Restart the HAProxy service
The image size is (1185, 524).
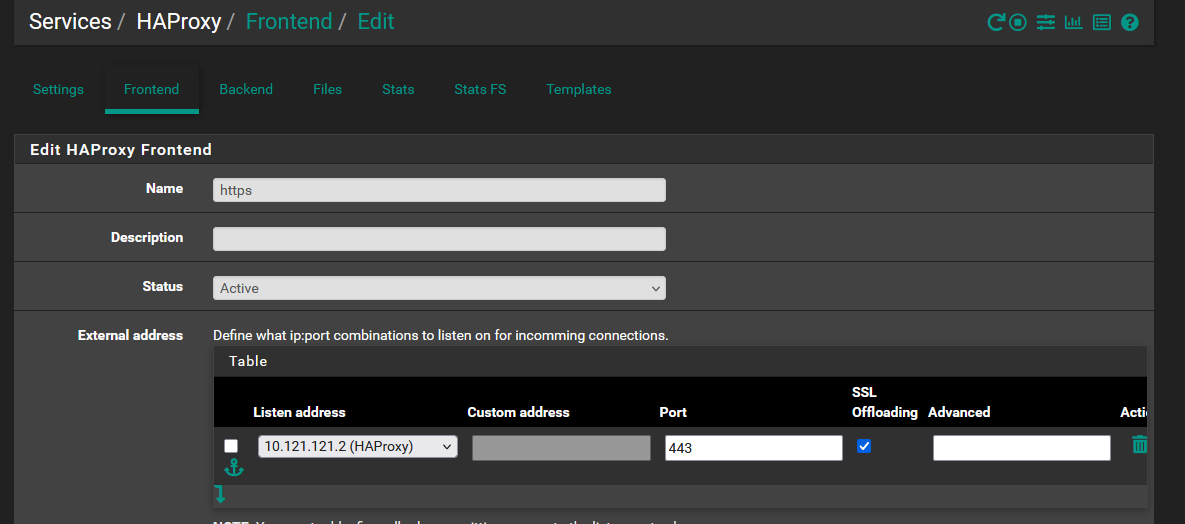[995, 22]
